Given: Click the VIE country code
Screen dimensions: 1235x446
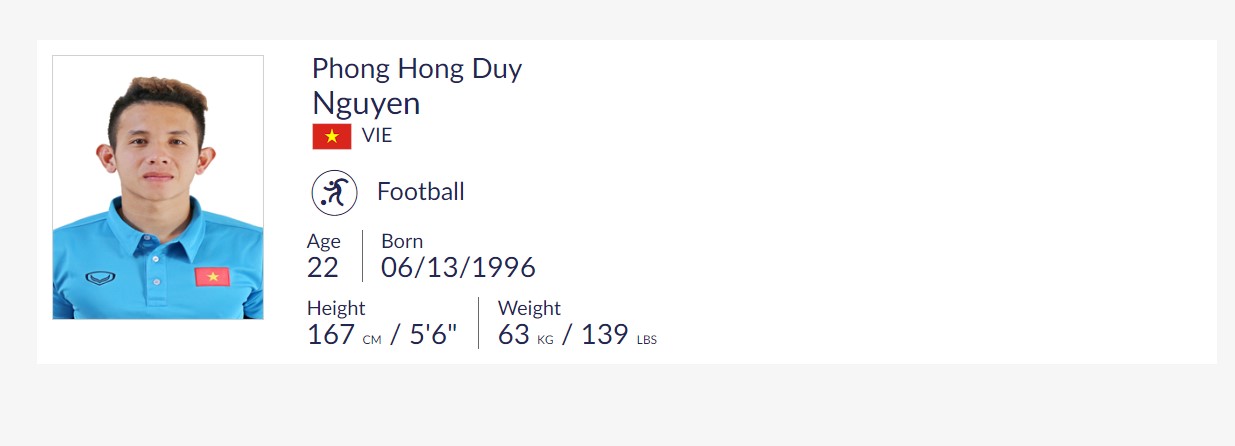Looking at the screenshot, I should [x=377, y=136].
